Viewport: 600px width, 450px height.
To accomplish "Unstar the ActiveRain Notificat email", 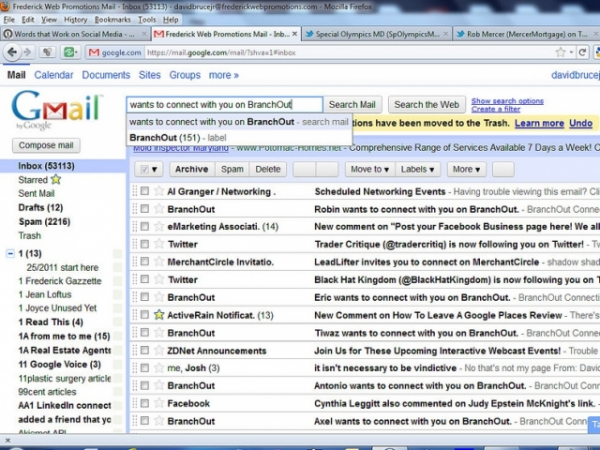I will [159, 315].
